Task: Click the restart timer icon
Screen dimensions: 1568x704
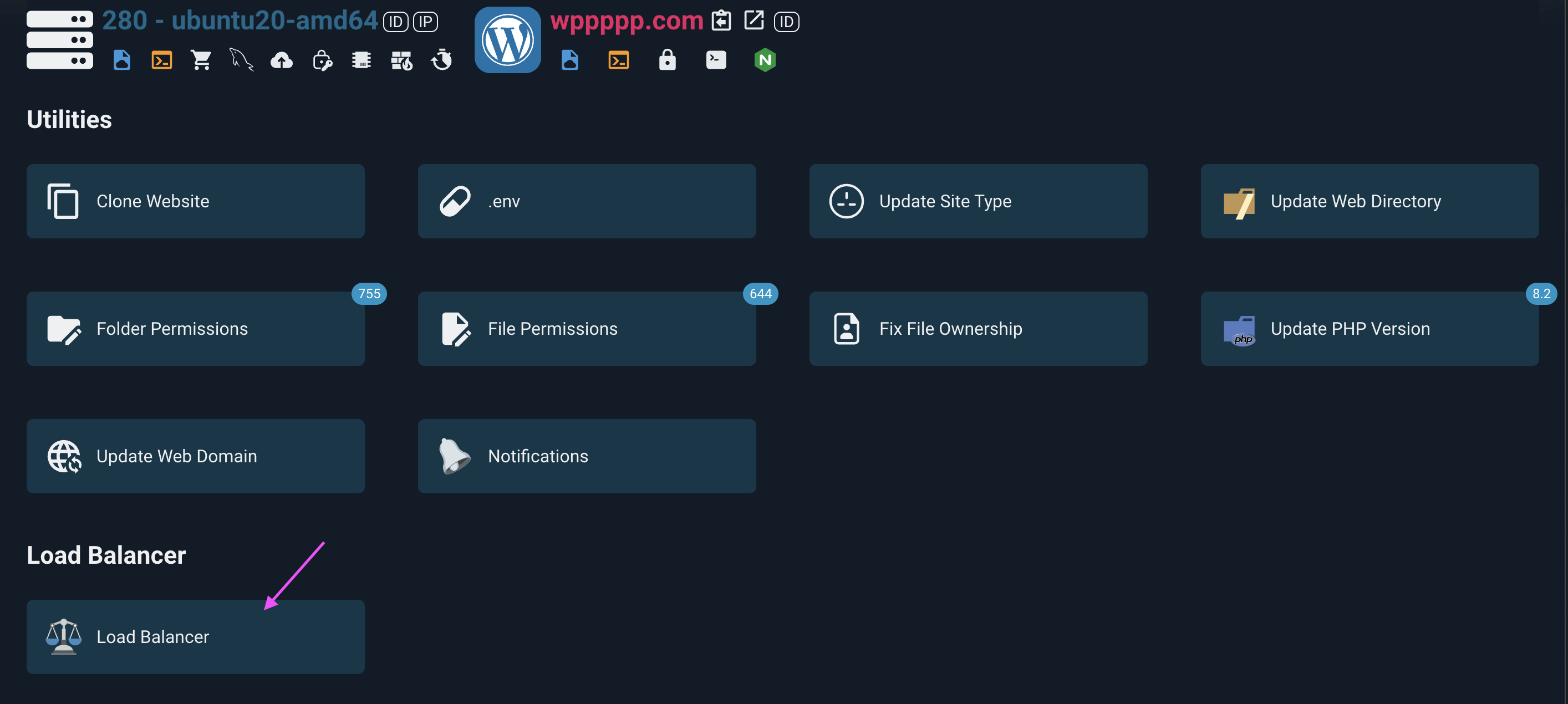Action: (442, 60)
